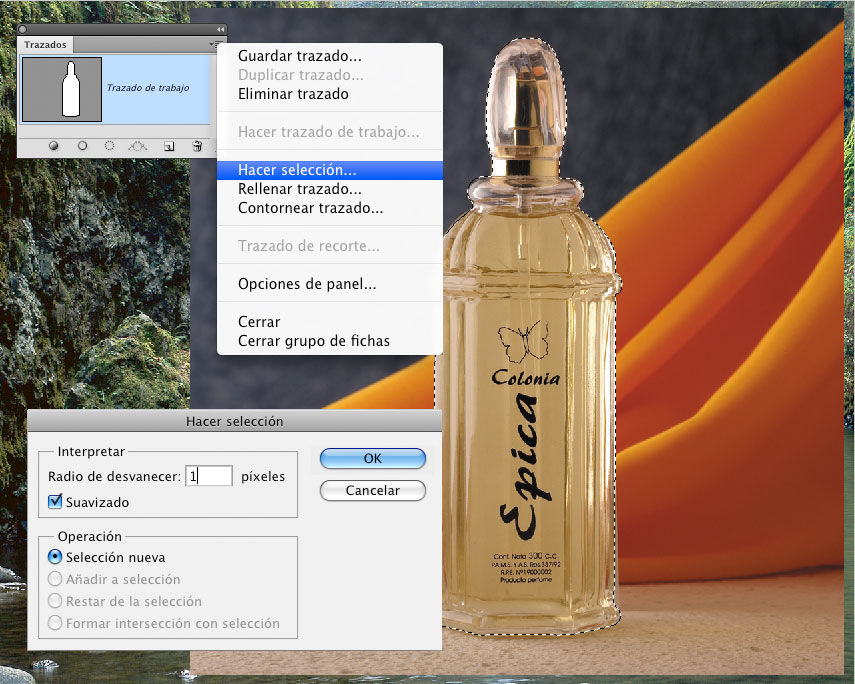The image size is (855, 684).
Task: Select 'Restar de la selección' radio button
Action: 55,601
